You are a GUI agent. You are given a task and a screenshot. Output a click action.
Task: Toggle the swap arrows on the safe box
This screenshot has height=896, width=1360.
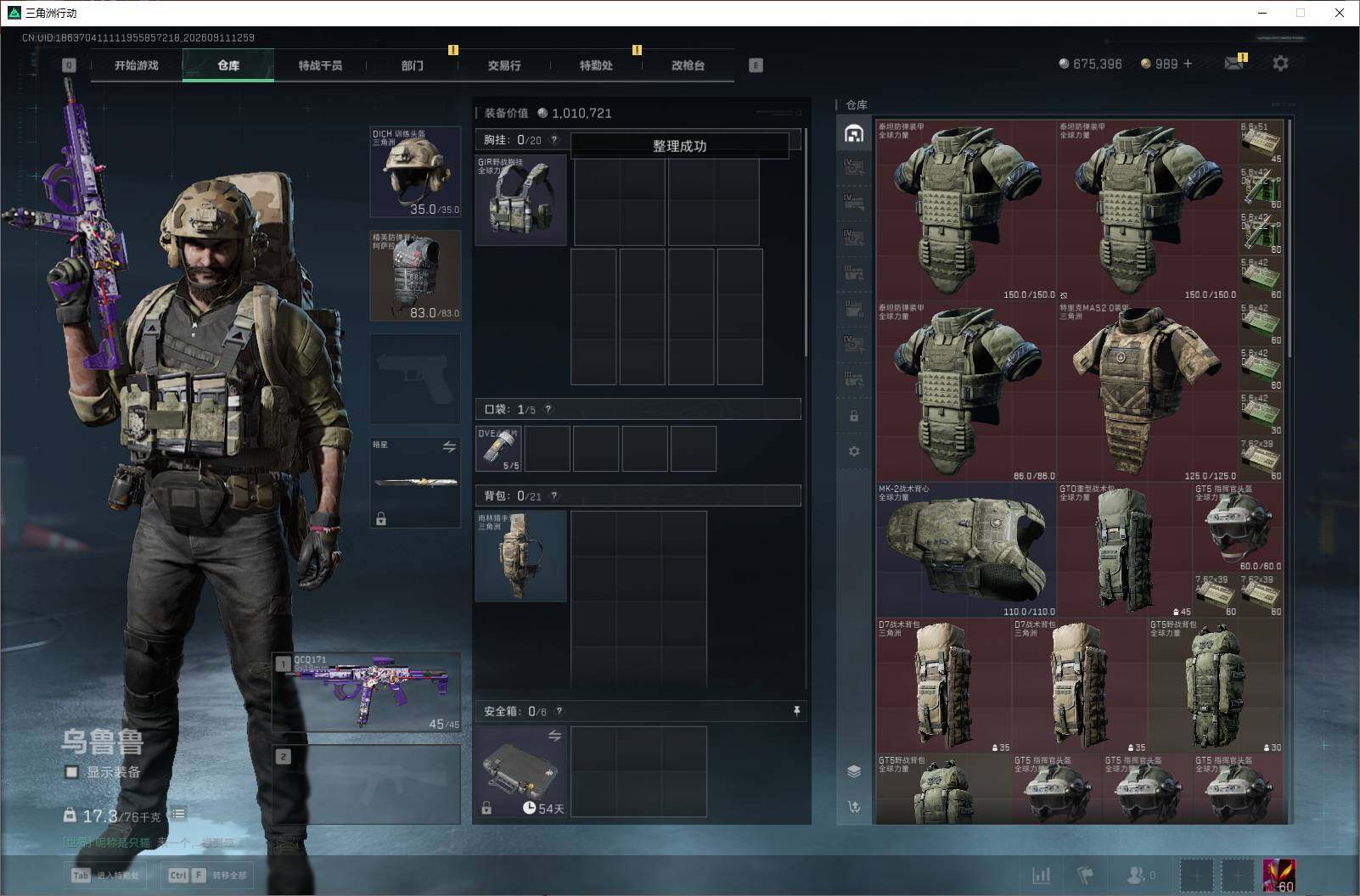(554, 736)
